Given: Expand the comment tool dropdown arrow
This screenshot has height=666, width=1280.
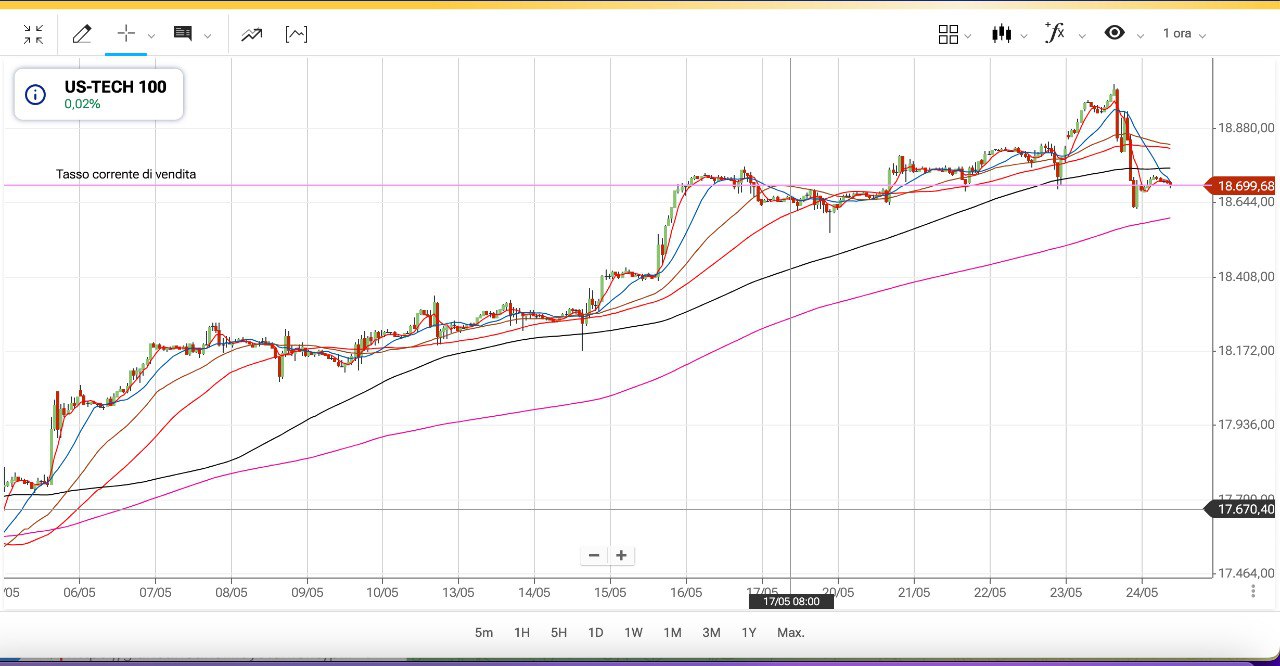Looking at the screenshot, I should [x=208, y=36].
